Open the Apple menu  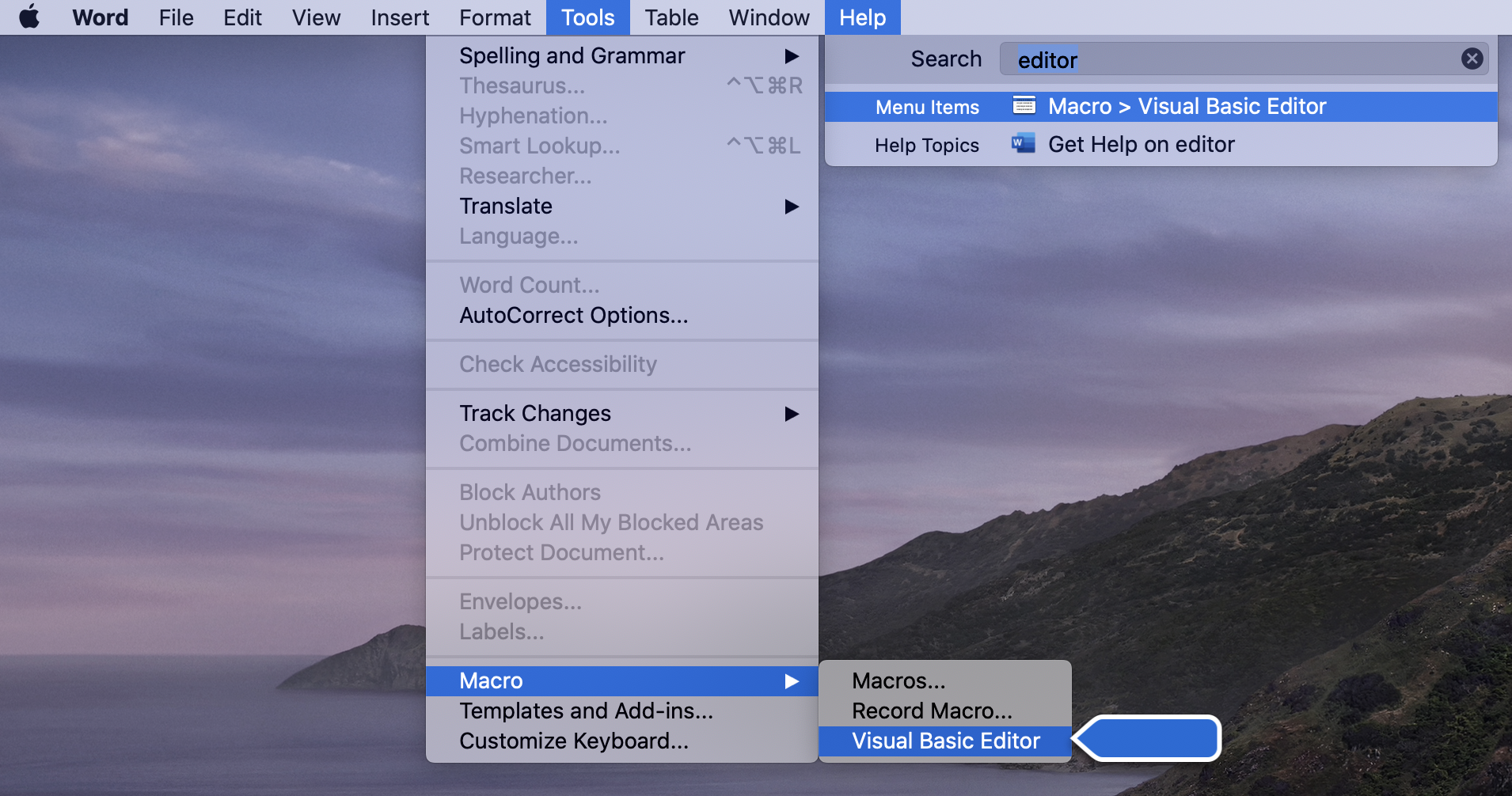[29, 17]
